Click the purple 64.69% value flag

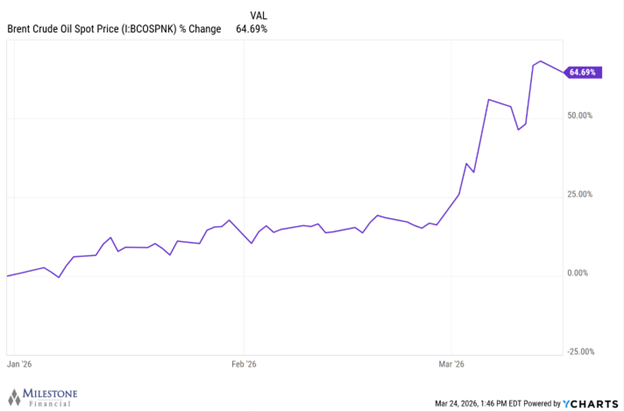pyautogui.click(x=582, y=72)
